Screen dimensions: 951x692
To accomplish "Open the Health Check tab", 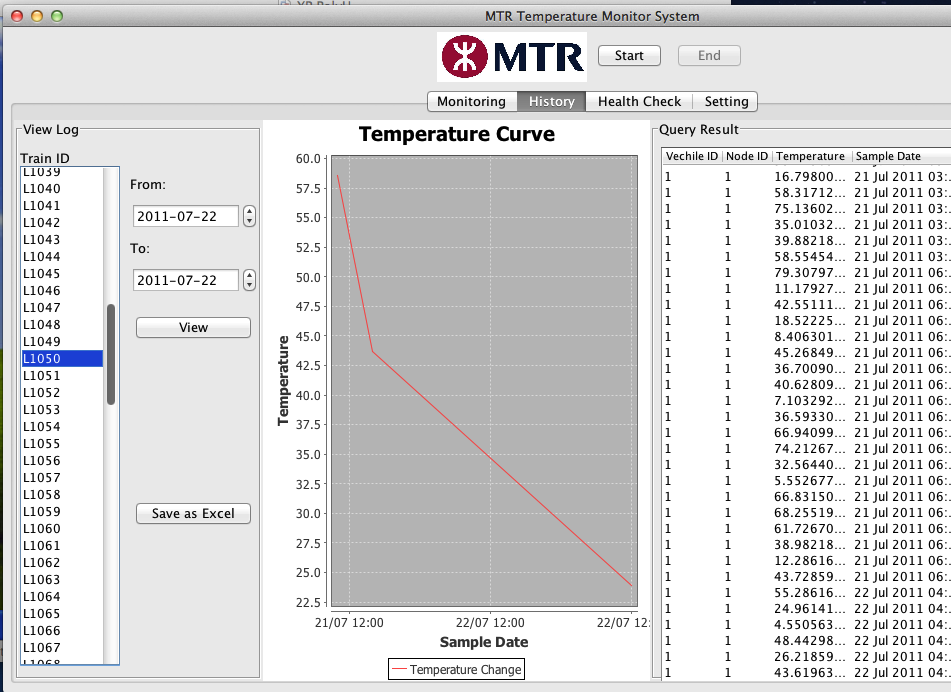I will pyautogui.click(x=639, y=101).
